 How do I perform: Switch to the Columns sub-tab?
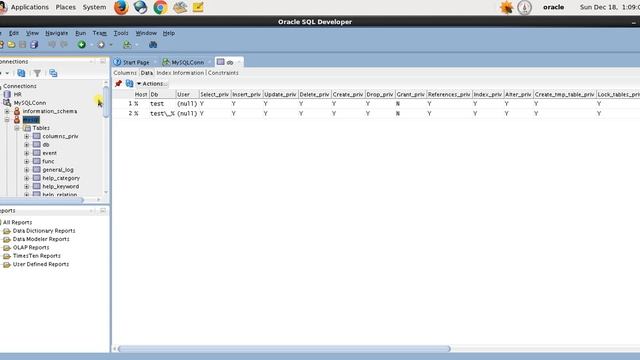[125, 73]
